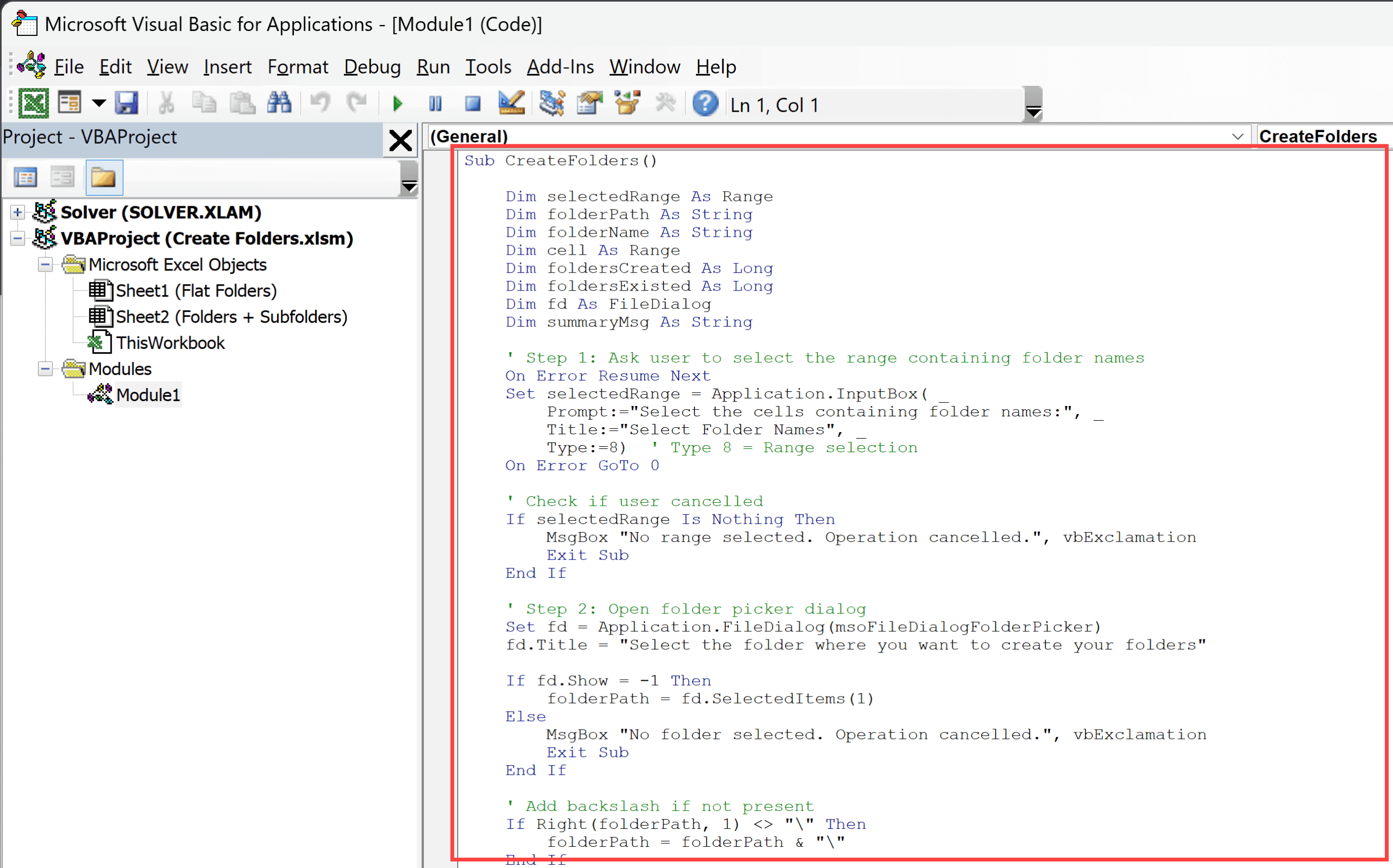Select Sheet2 (Folders + Subfolders) in tree
The image size is (1393, 868).
231,317
